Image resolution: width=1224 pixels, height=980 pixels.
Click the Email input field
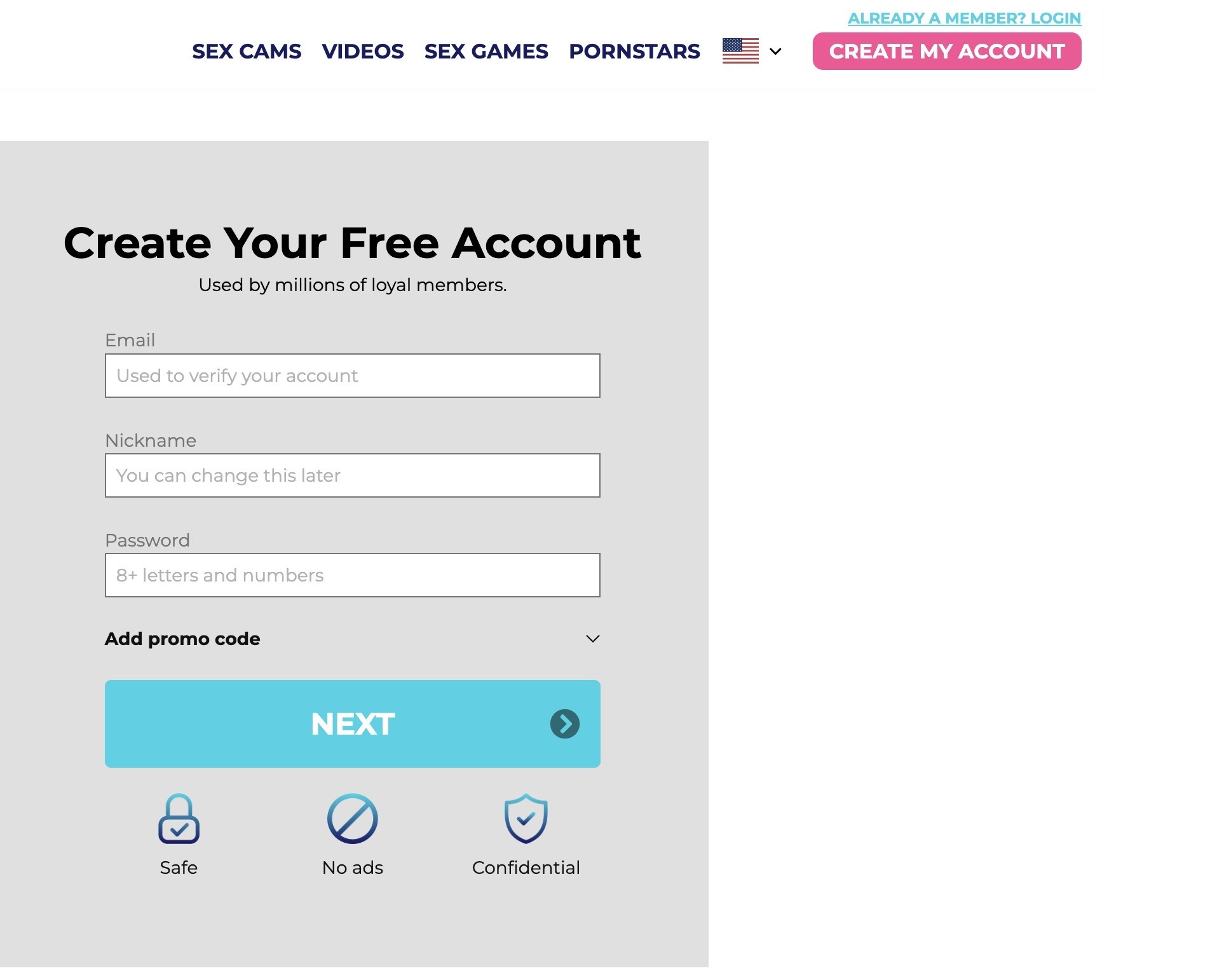tap(352, 375)
